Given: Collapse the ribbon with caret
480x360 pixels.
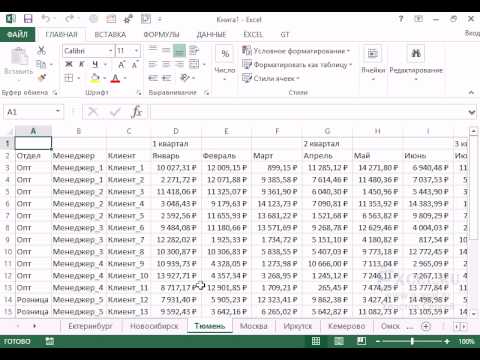Looking at the screenshot, I should (x=471, y=92).
